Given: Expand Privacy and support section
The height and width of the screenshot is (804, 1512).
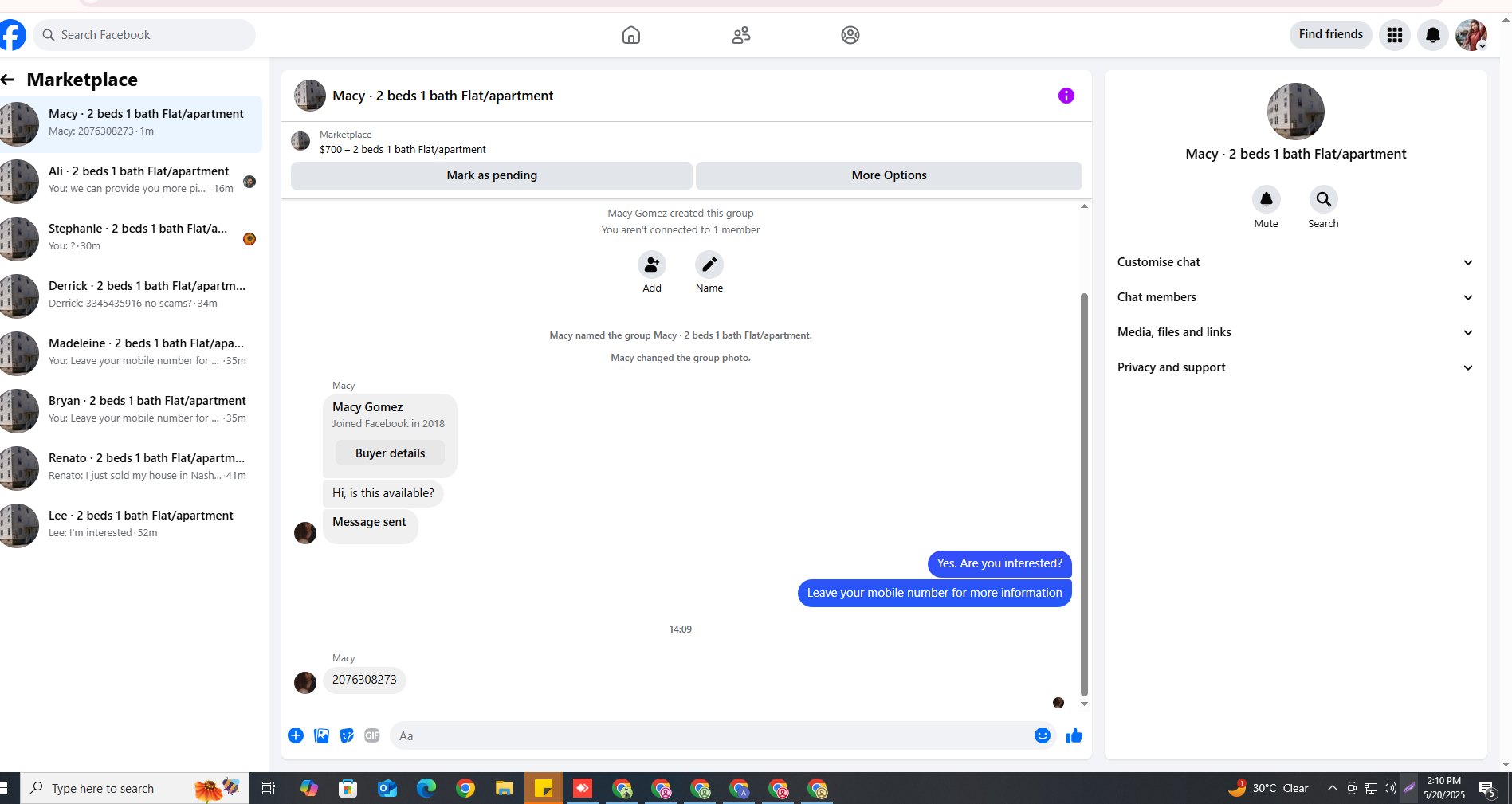Looking at the screenshot, I should tap(1296, 367).
